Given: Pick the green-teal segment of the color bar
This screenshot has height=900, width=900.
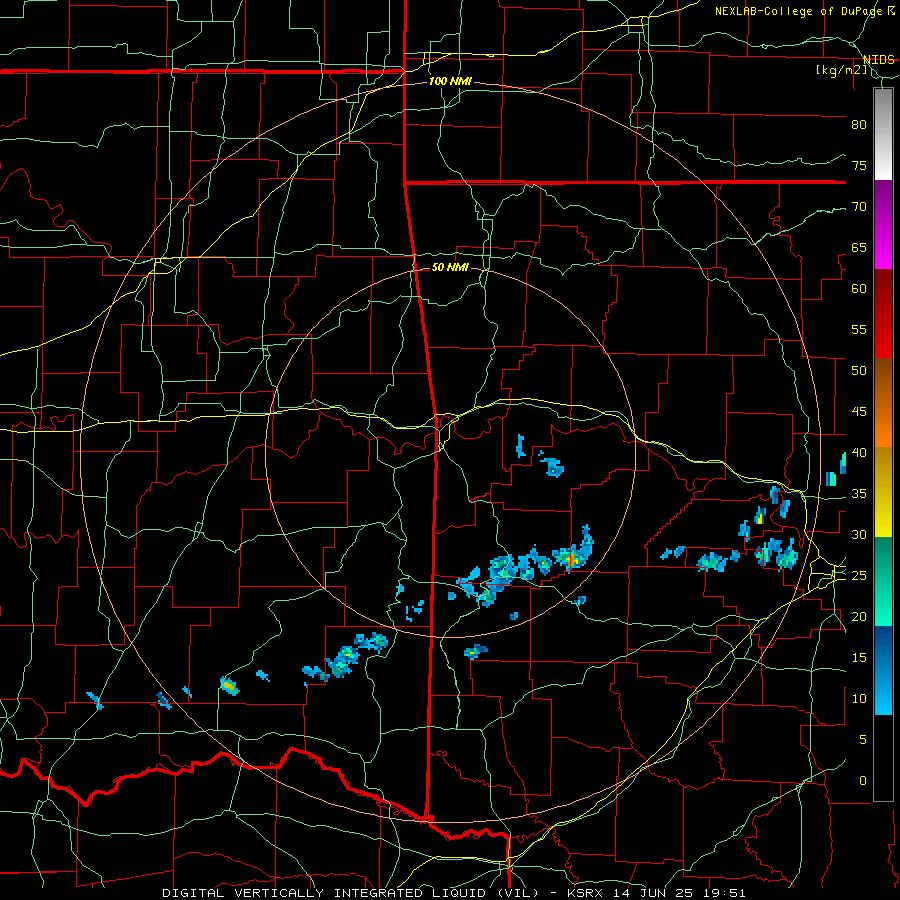Looking at the screenshot, I should [x=883, y=581].
